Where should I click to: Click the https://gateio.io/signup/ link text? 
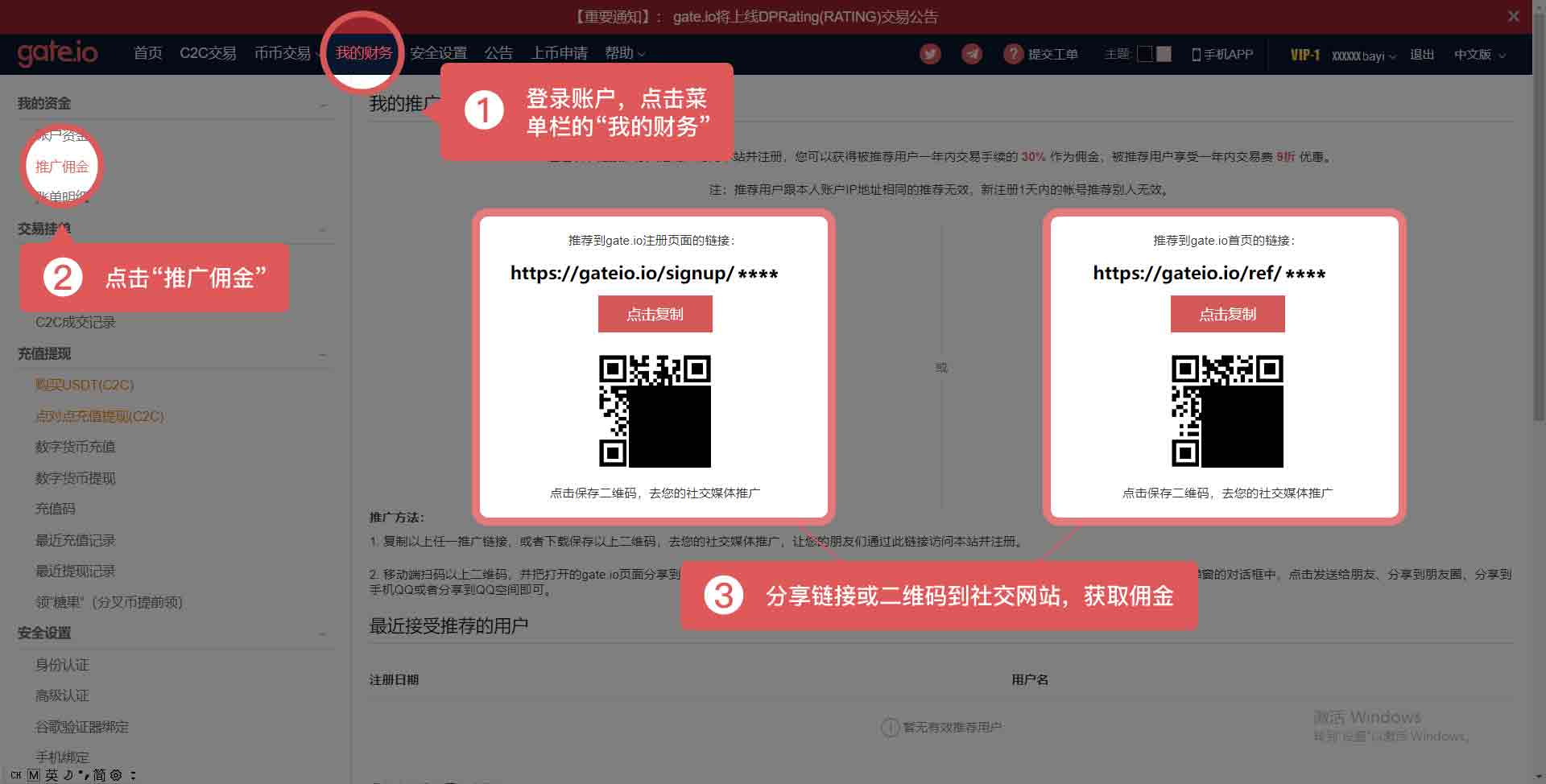click(x=644, y=273)
